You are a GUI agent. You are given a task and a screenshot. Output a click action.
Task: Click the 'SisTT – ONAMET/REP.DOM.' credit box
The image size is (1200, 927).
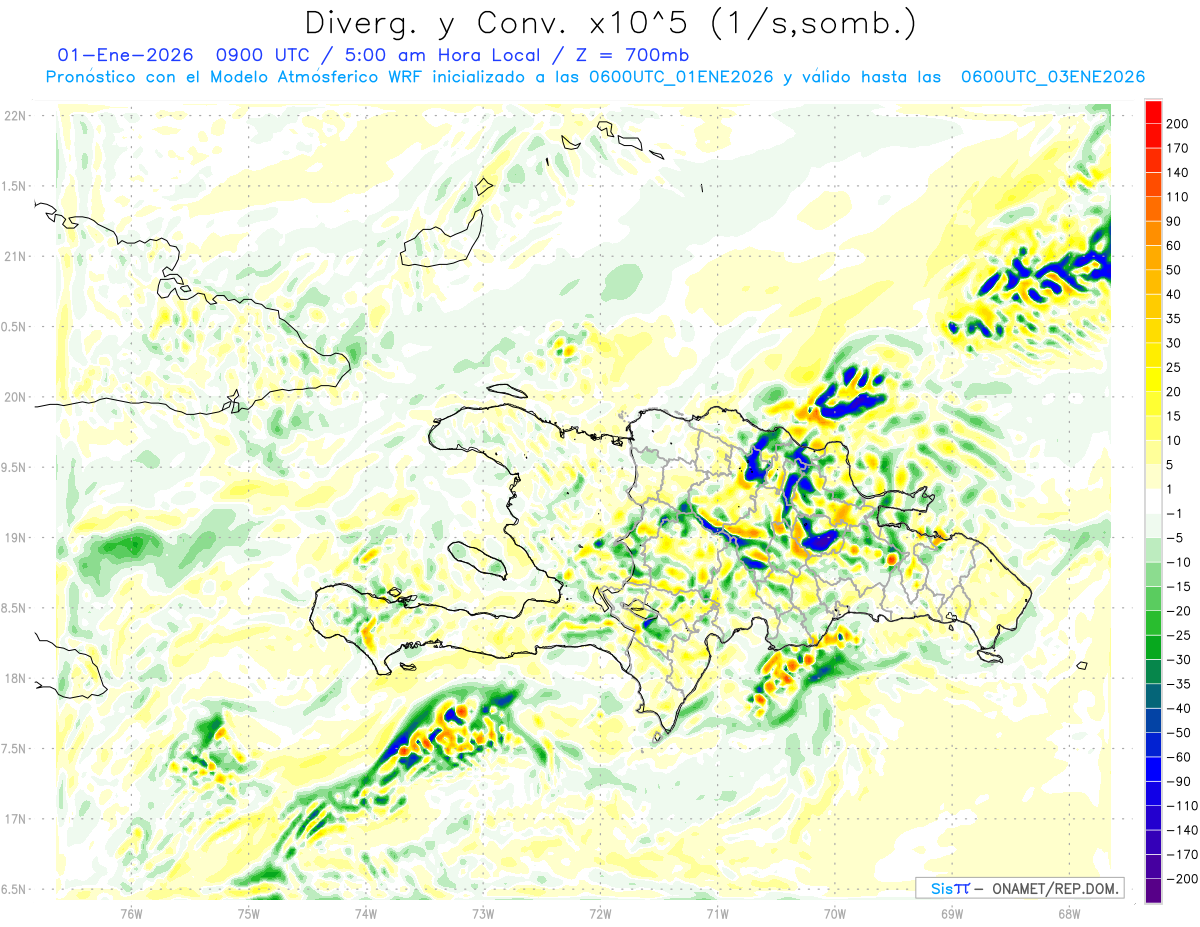pos(1019,888)
